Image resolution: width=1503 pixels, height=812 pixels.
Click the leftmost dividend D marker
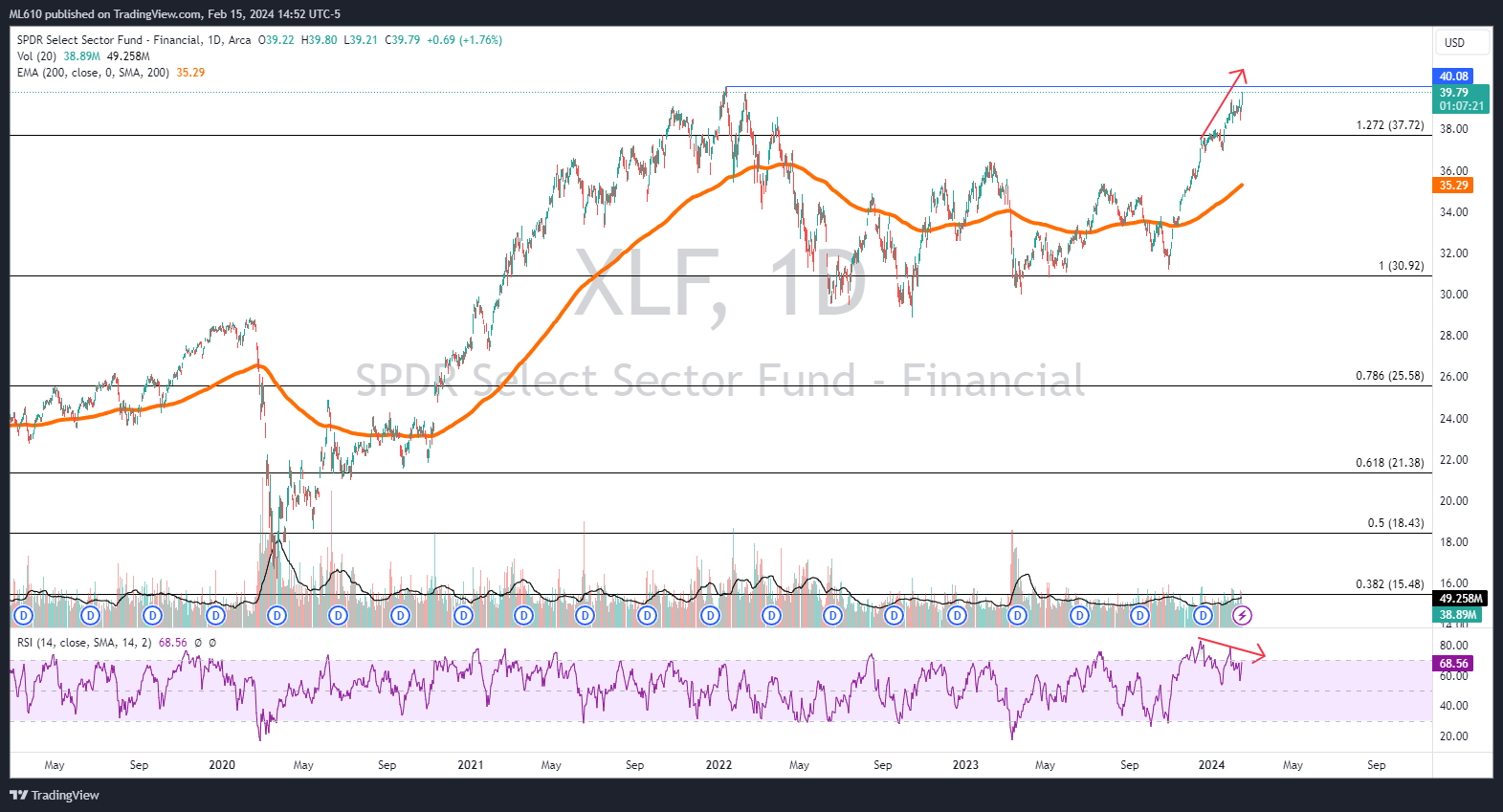point(24,616)
